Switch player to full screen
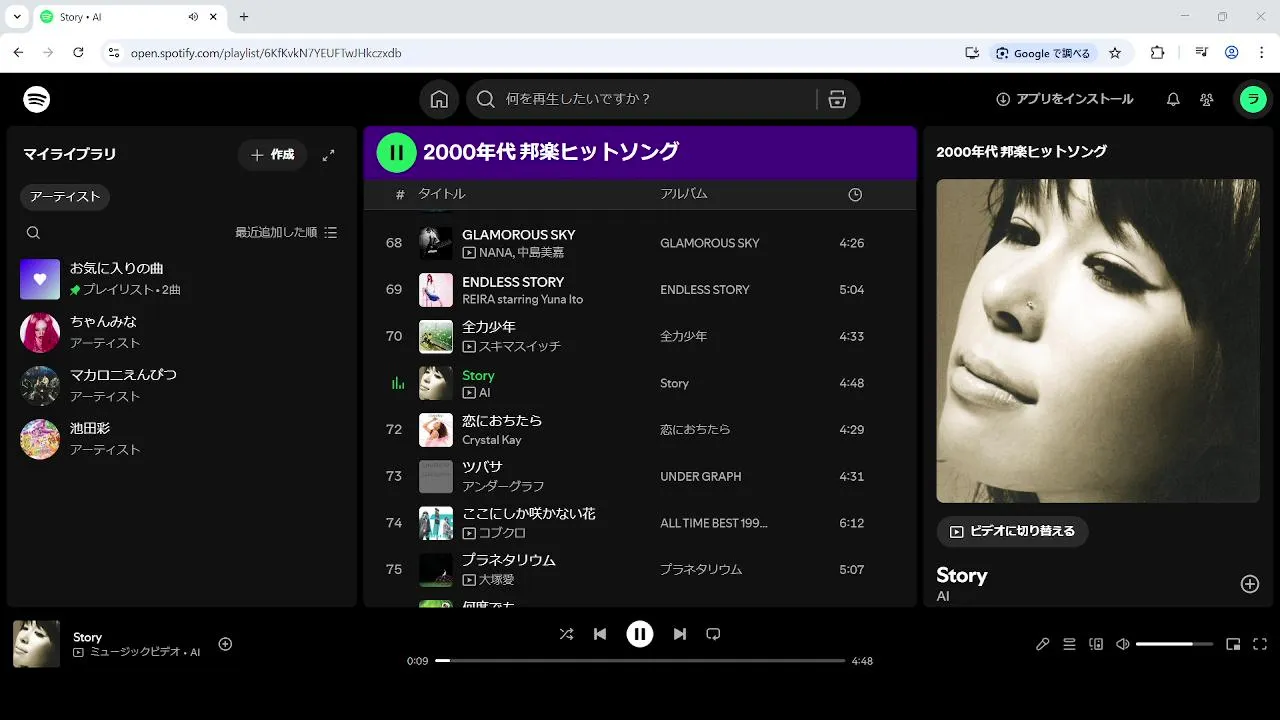Viewport: 1280px width, 720px height. (1260, 644)
